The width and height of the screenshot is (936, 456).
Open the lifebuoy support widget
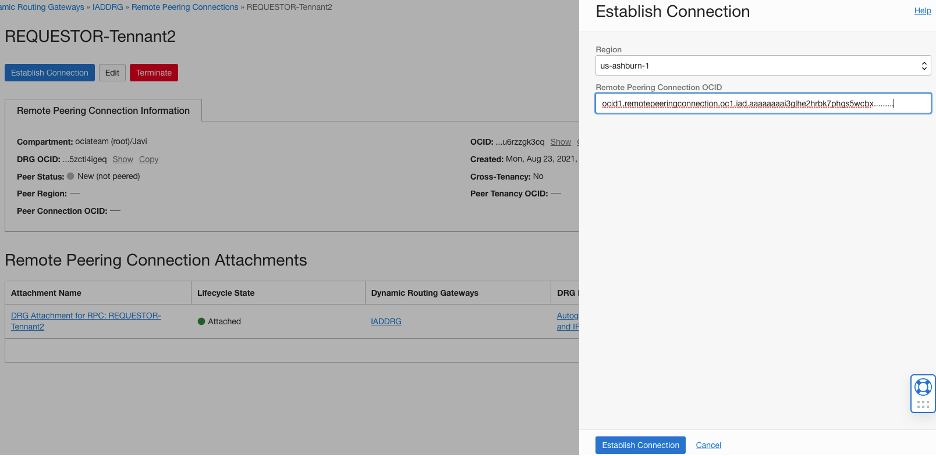pyautogui.click(x=922, y=387)
